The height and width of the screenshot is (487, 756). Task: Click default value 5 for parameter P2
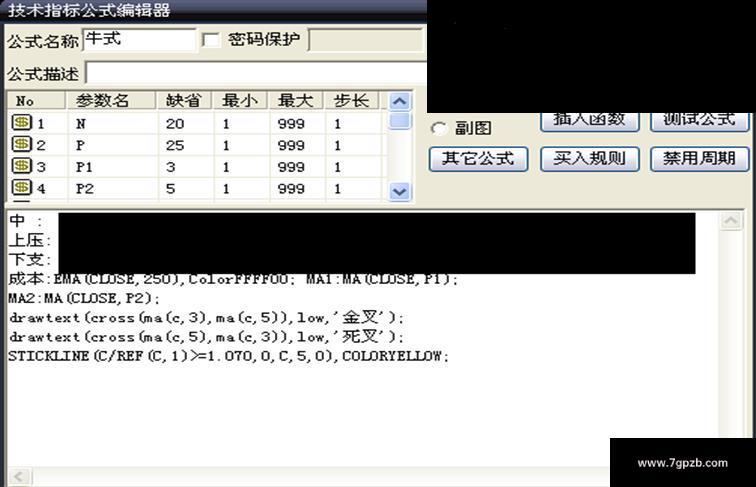coord(171,189)
